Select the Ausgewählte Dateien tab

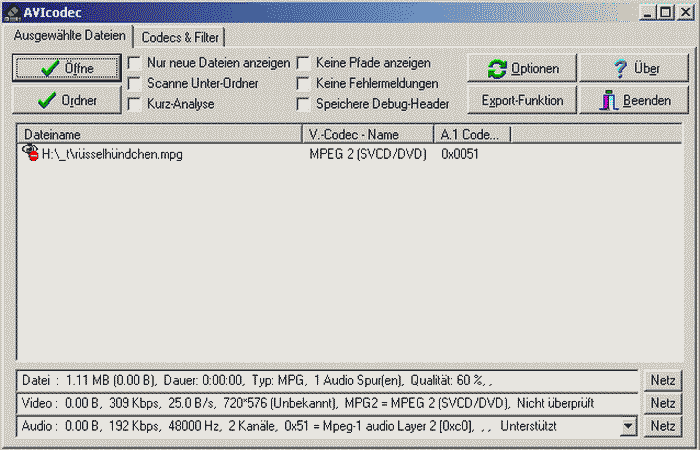[x=69, y=36]
